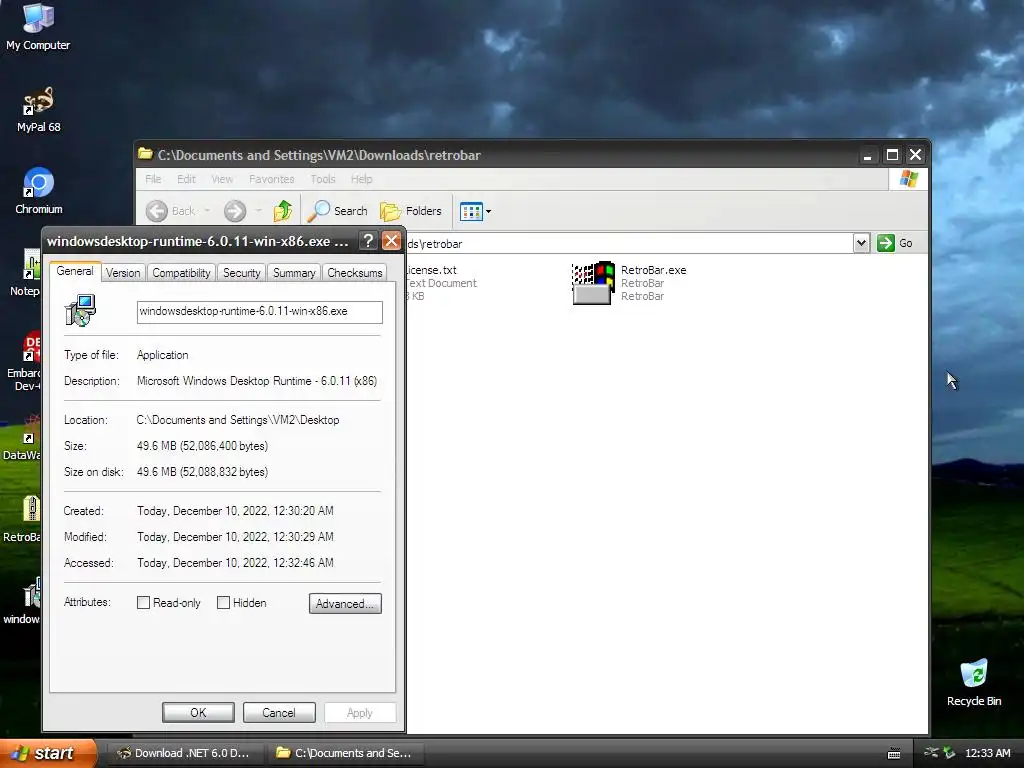Click the Forward arrow in Explorer
This screenshot has height=768, width=1024.
tap(235, 211)
